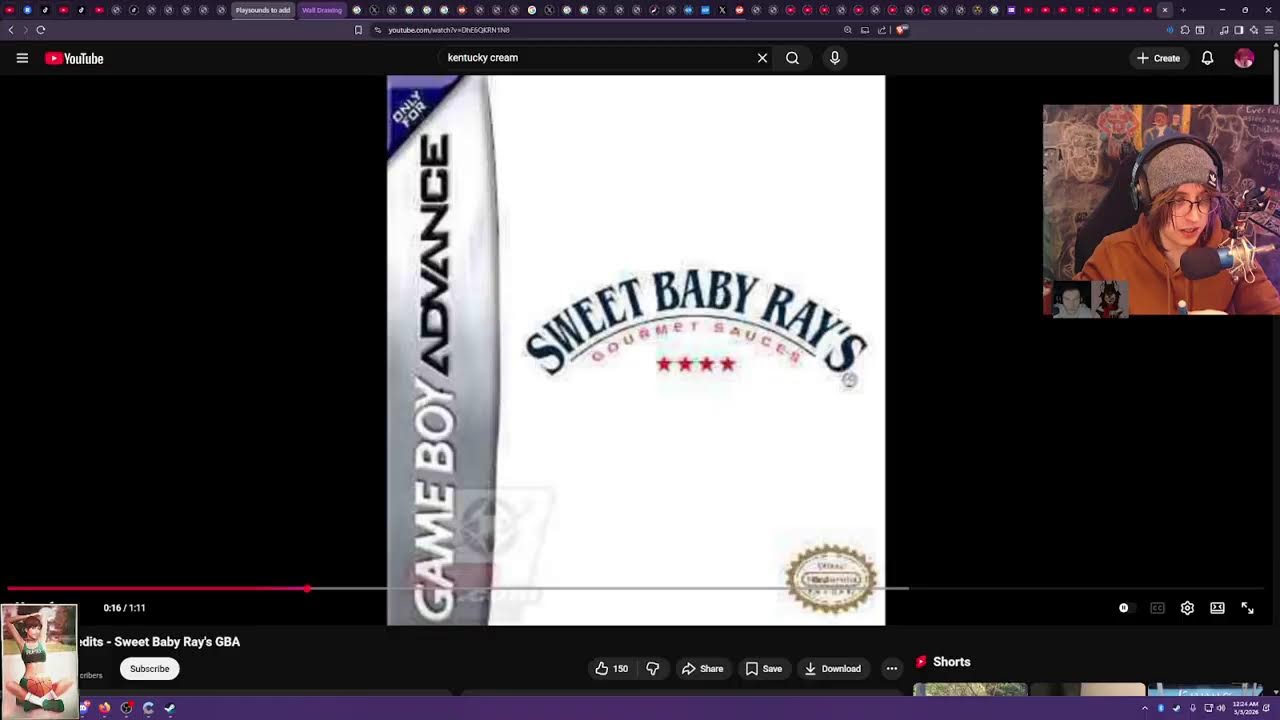
Task: Click the Shorts section heading
Action: click(951, 662)
